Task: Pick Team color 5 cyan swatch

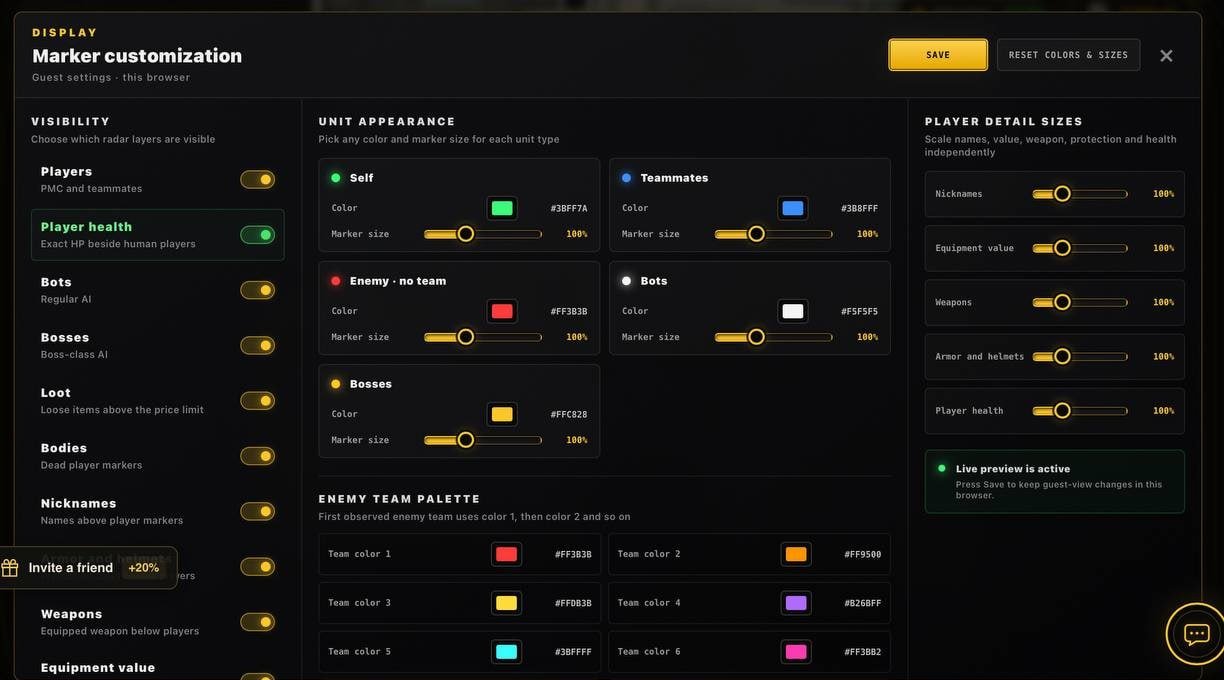Action: click(x=507, y=652)
